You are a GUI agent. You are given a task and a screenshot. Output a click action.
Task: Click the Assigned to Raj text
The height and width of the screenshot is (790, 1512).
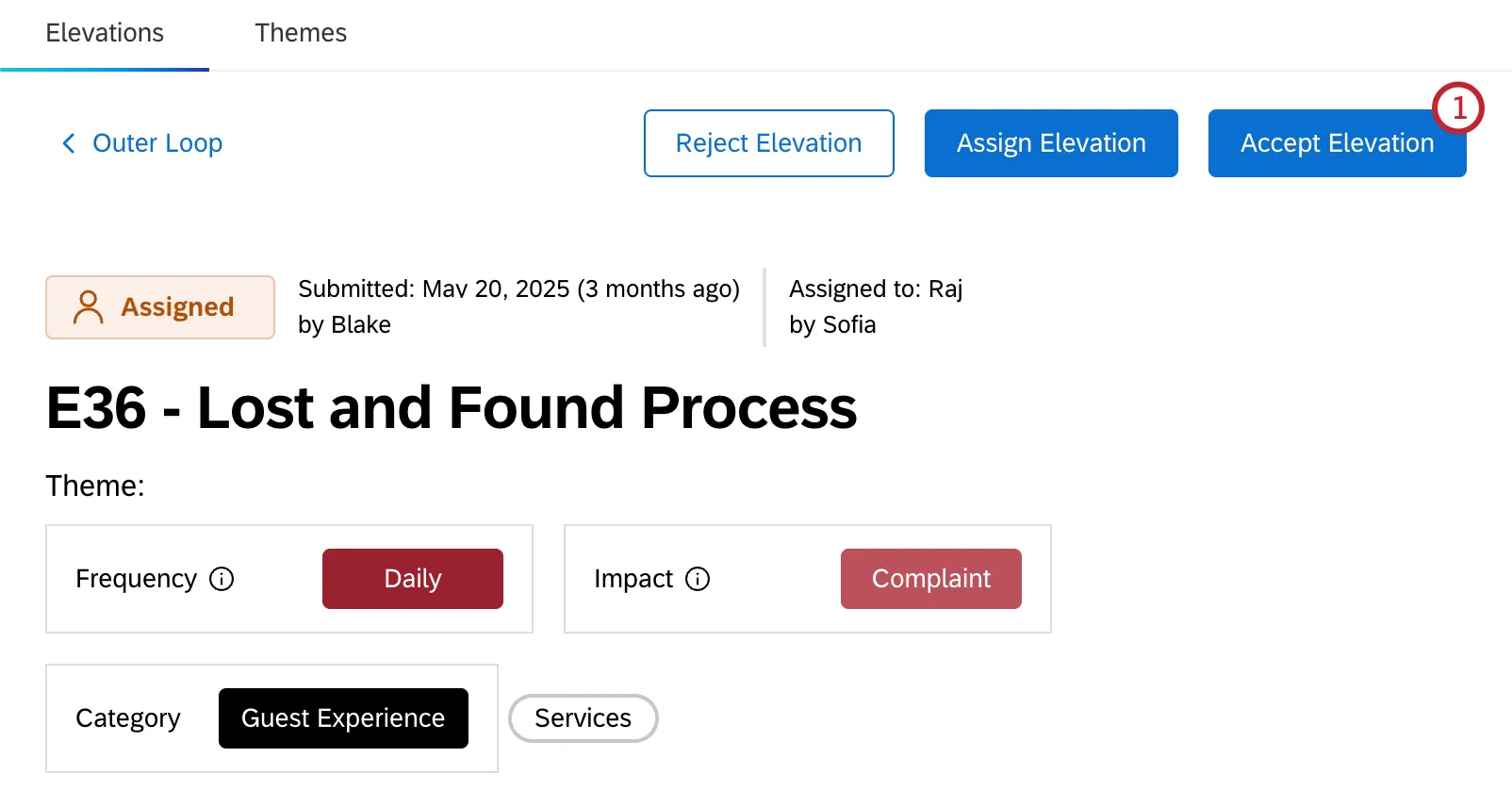(x=875, y=288)
